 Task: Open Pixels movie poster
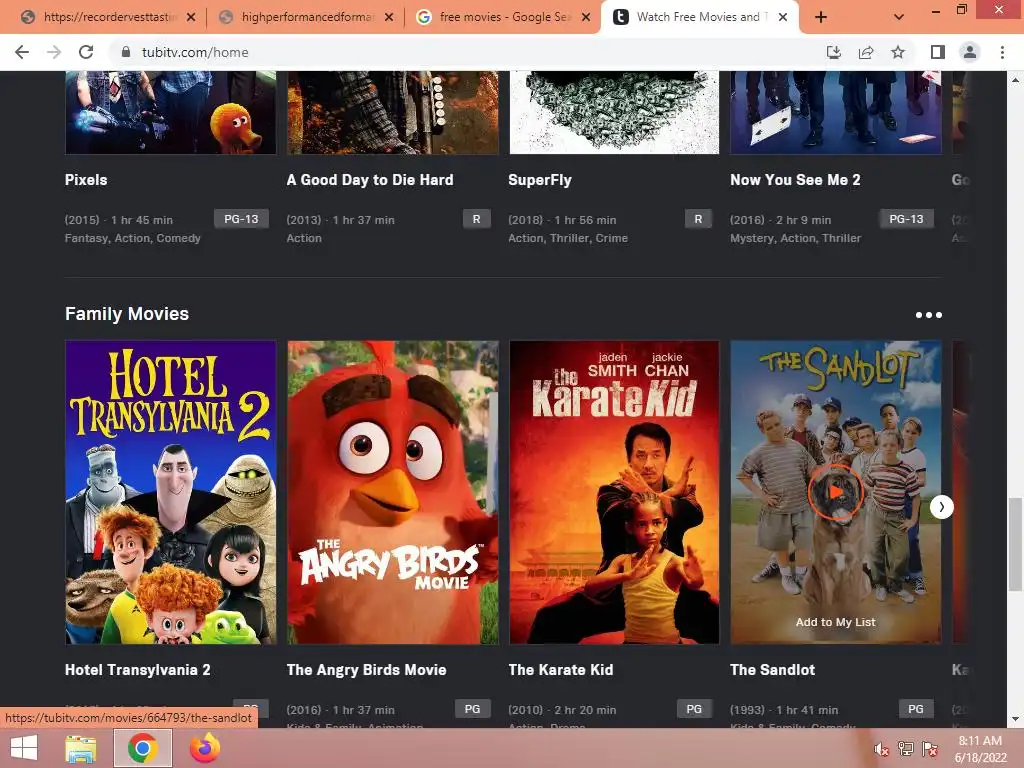point(170,112)
